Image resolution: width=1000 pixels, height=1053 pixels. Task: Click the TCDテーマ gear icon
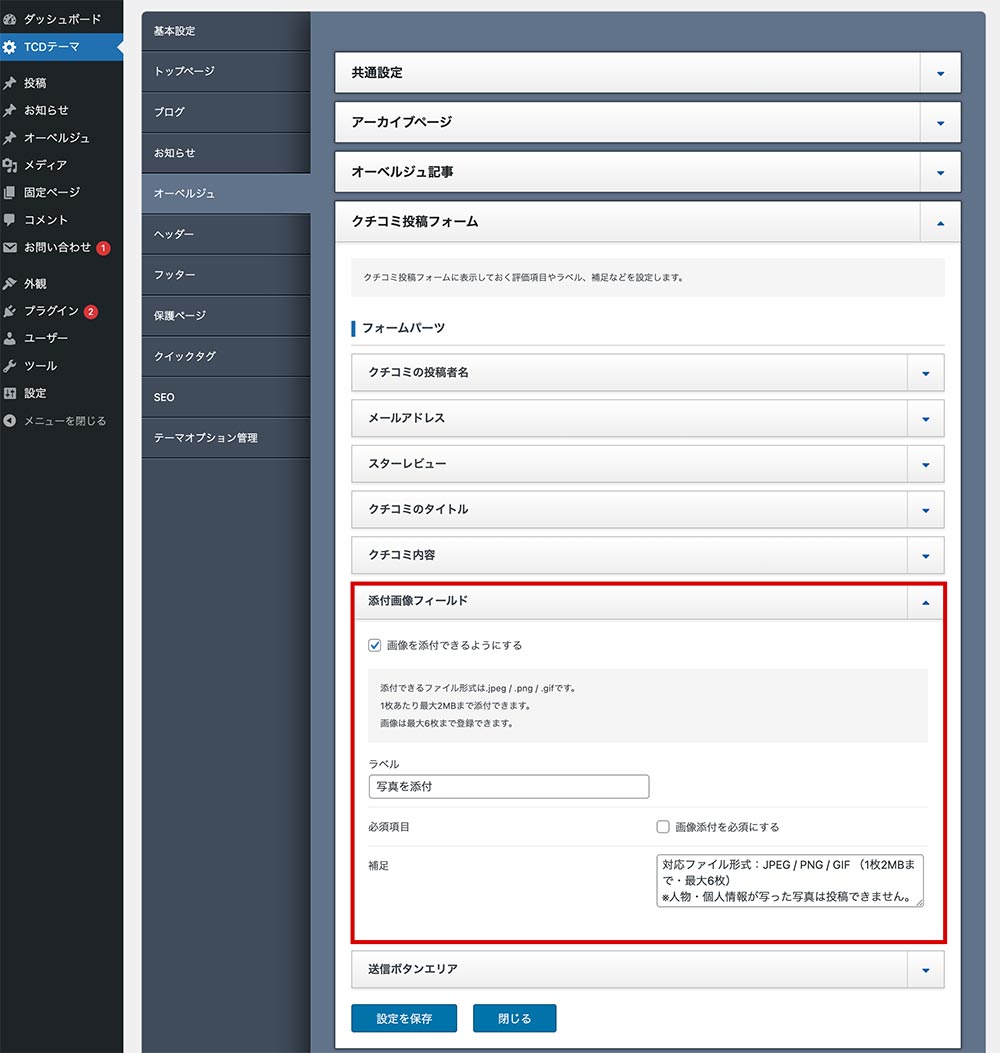(10, 46)
